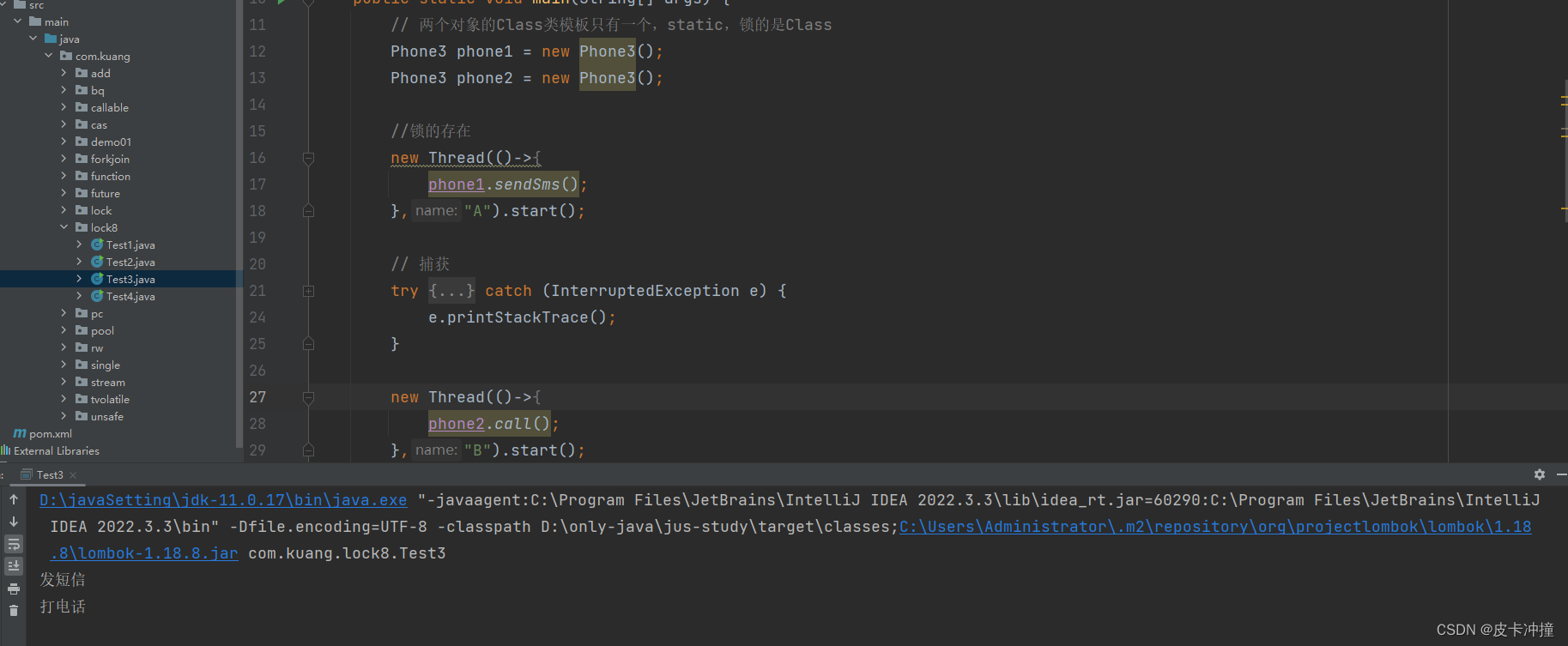Screen dimensions: 1568x646
Task: Expand the add package
Action: click(64, 73)
